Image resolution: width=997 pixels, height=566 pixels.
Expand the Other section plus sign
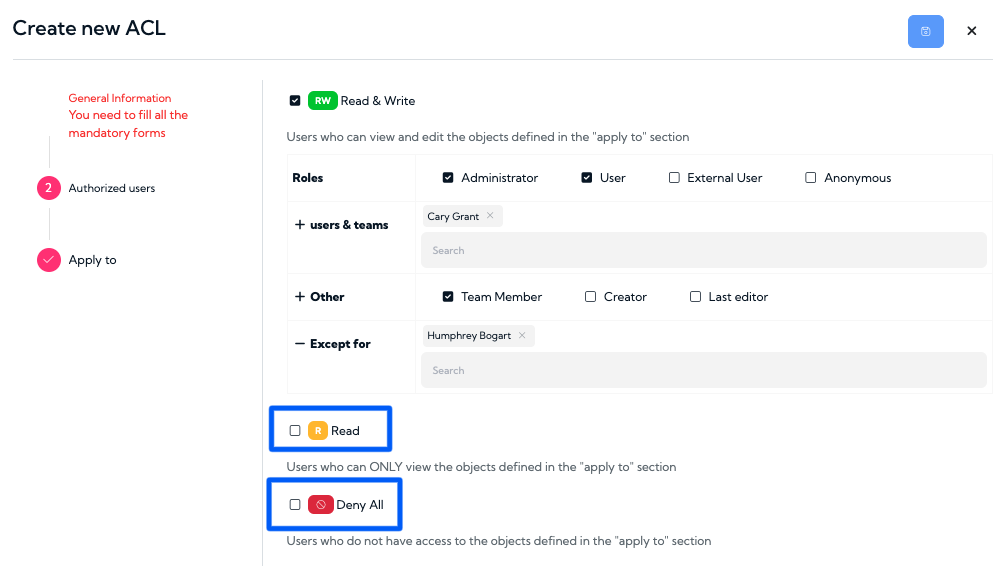[x=300, y=296]
